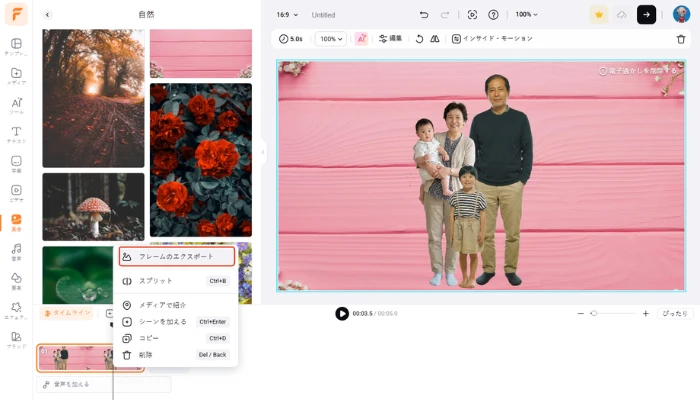Delete element with toolbar trash icon
700x400 pixels.
click(681, 39)
